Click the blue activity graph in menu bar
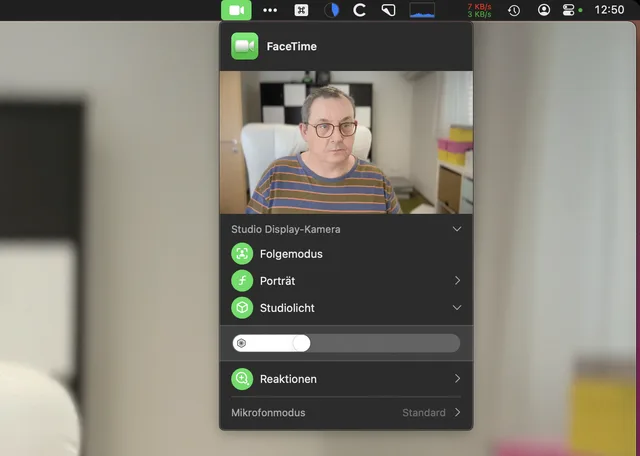 tap(422, 10)
